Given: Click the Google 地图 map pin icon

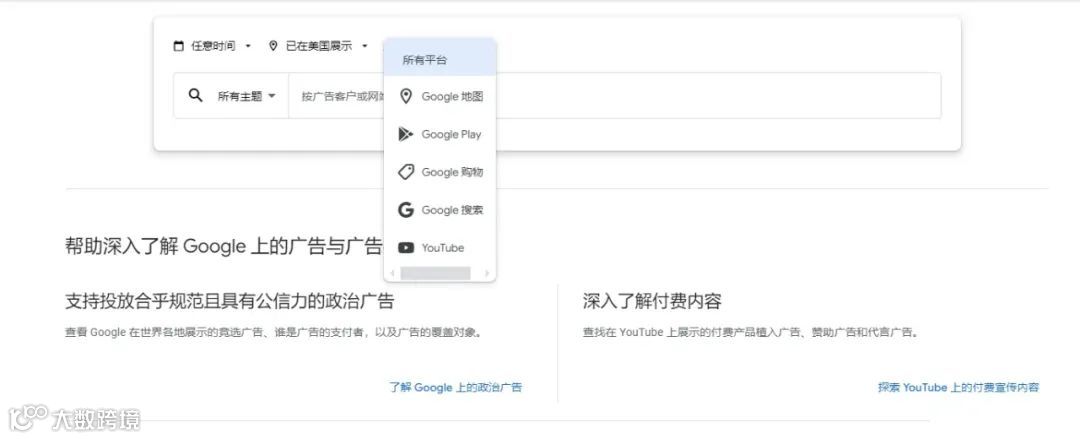Looking at the screenshot, I should (x=406, y=96).
